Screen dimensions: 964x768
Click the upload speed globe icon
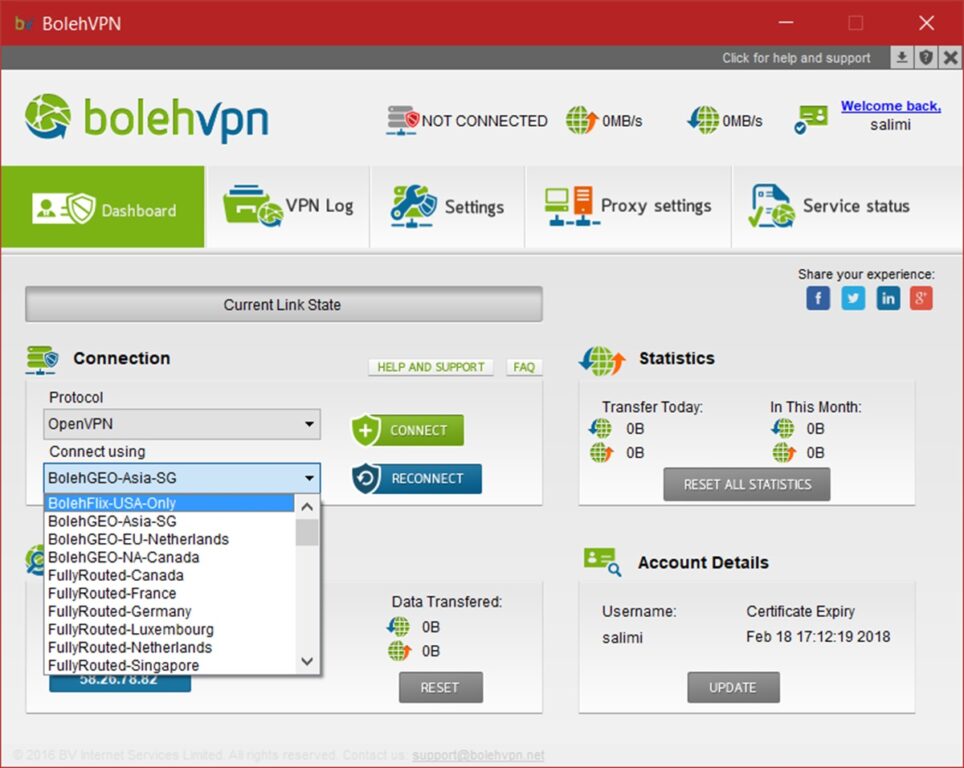click(582, 119)
